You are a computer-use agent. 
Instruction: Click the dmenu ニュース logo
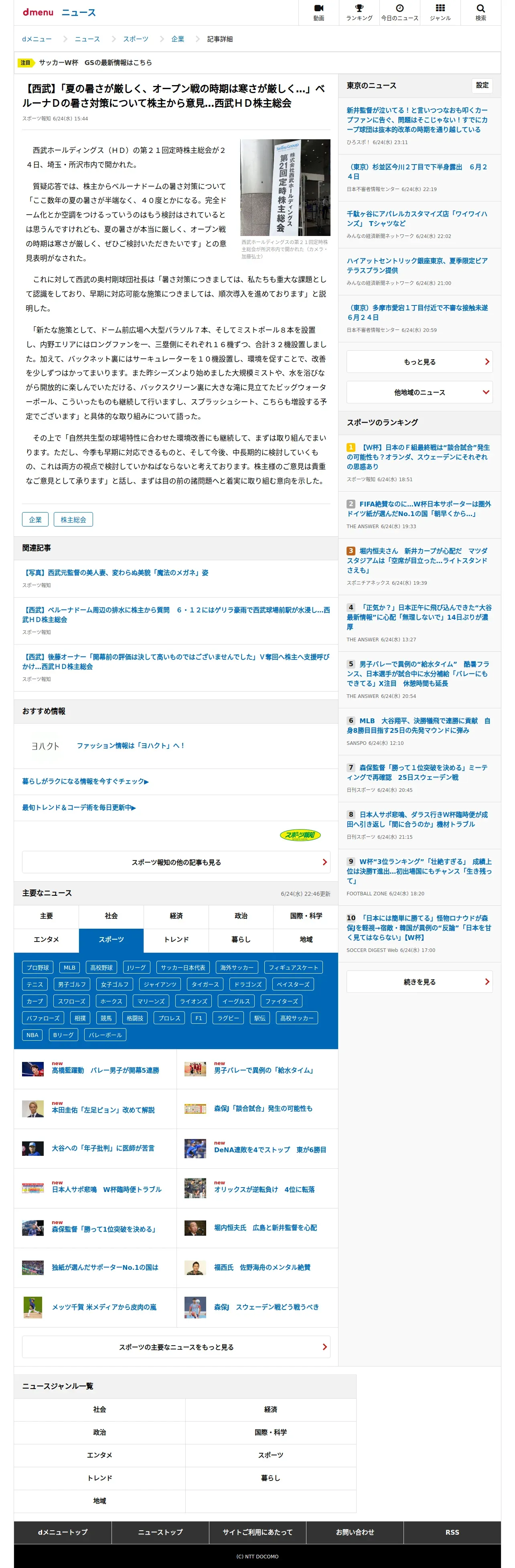click(x=59, y=12)
